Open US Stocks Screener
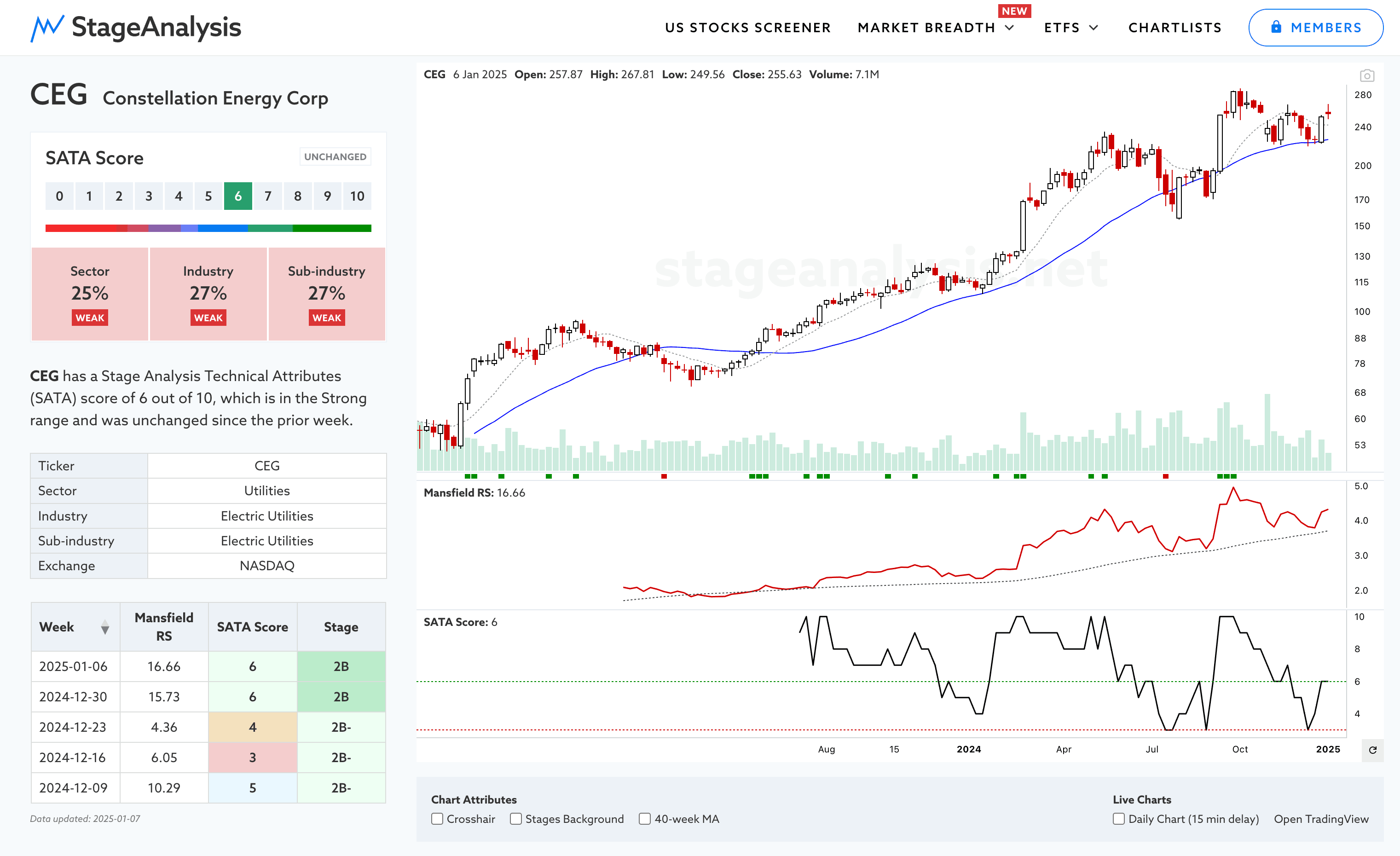 point(748,27)
